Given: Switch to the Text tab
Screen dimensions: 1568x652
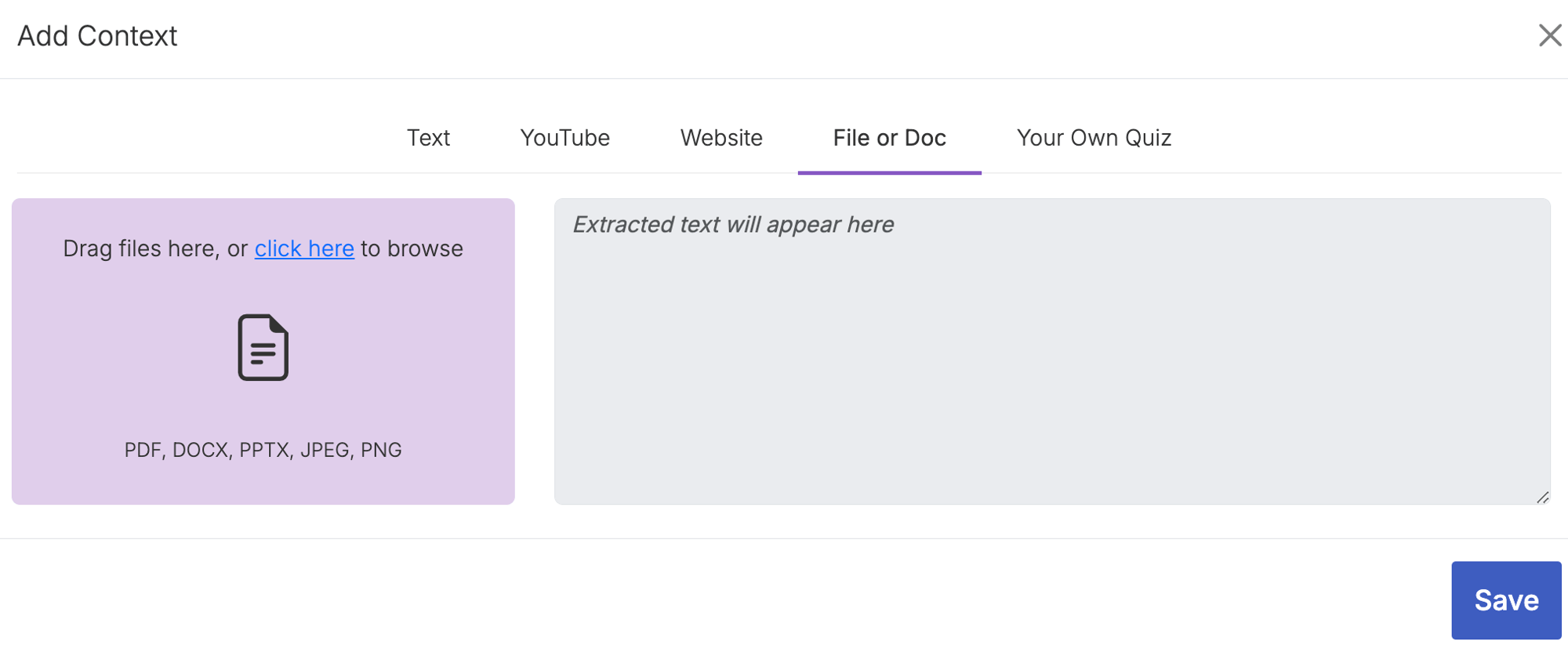Looking at the screenshot, I should [428, 138].
